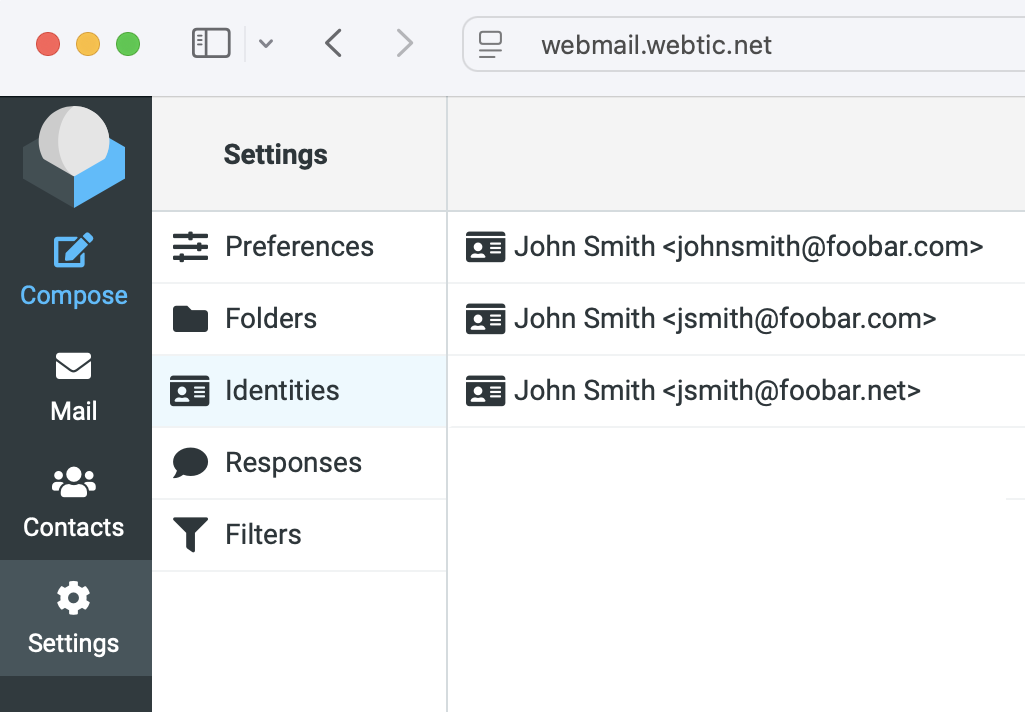This screenshot has width=1025, height=712.
Task: Click the jsmith@foobar.com identity card icon
Action: [x=486, y=319]
